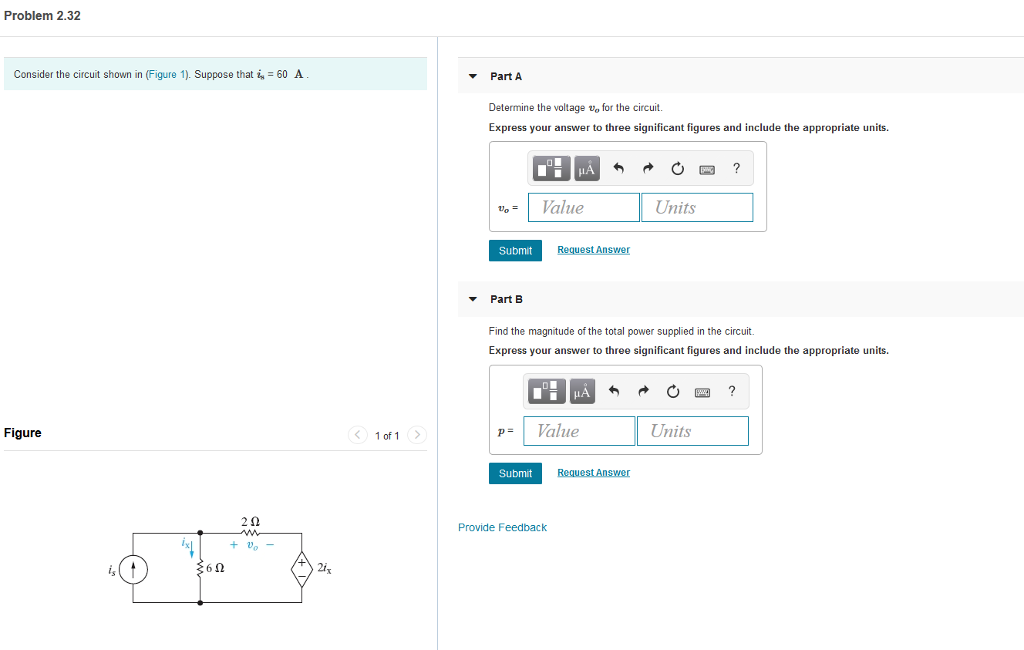1024x650 pixels.
Task: Go to previous figure arrow
Action: pos(358,435)
